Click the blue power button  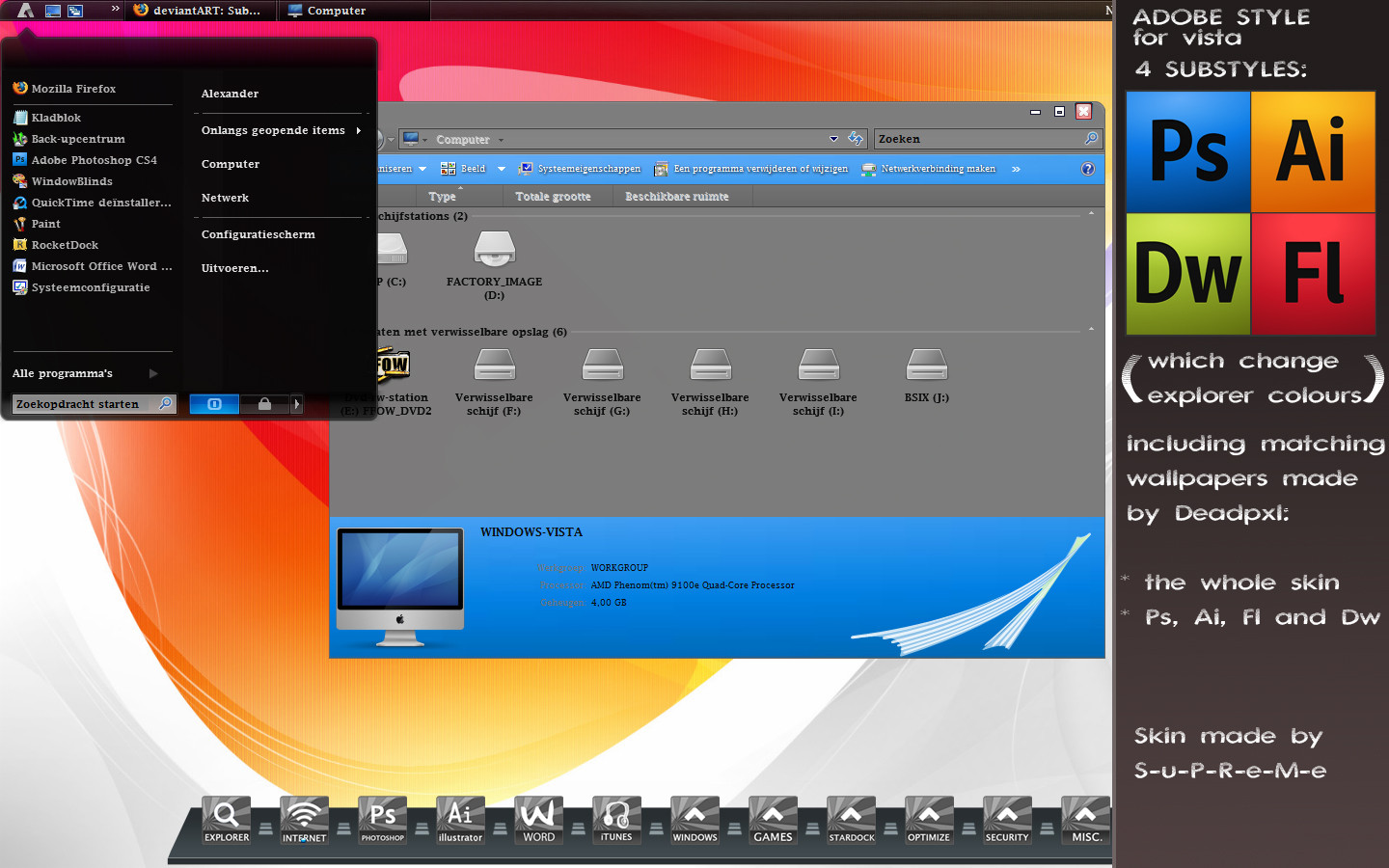(x=214, y=404)
